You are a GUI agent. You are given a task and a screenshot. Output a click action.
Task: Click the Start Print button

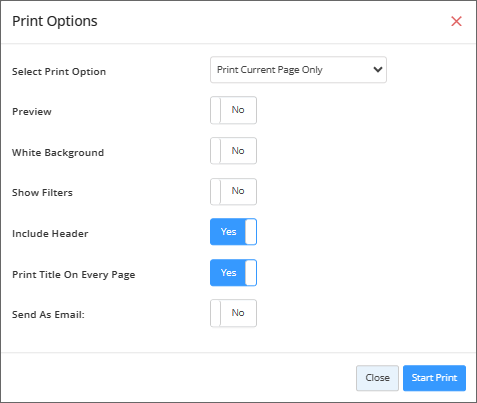pyautogui.click(x=434, y=378)
